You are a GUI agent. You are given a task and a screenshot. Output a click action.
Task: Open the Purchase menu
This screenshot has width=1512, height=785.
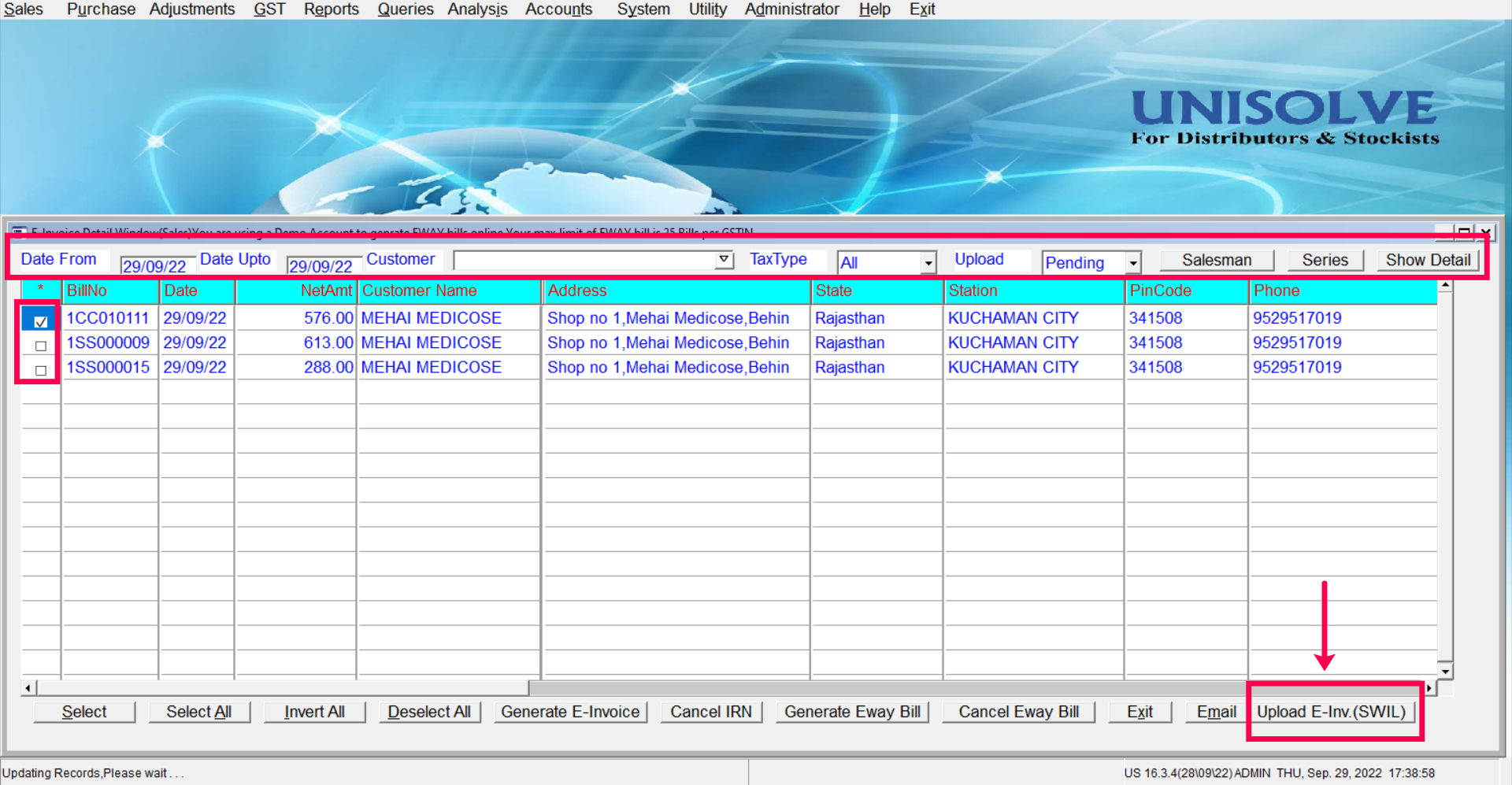(101, 9)
